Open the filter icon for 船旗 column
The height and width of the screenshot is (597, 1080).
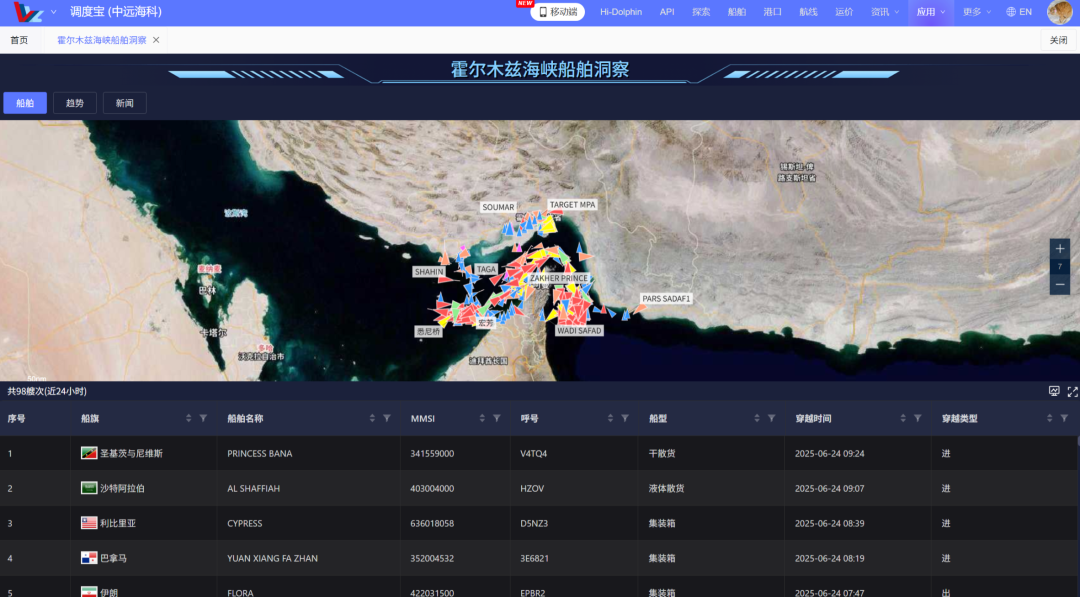(x=203, y=418)
